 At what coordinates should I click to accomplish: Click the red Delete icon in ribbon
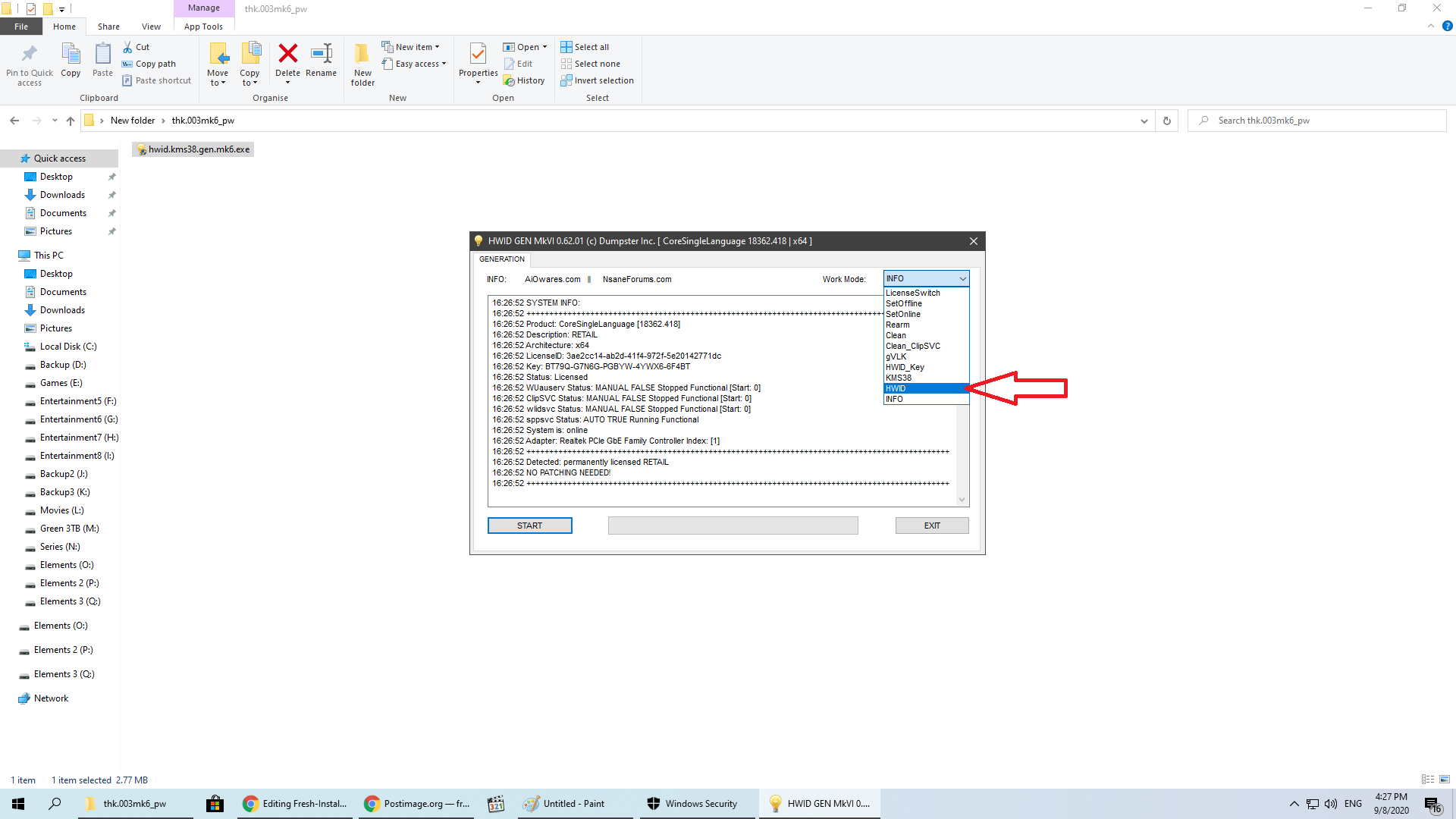[x=287, y=54]
